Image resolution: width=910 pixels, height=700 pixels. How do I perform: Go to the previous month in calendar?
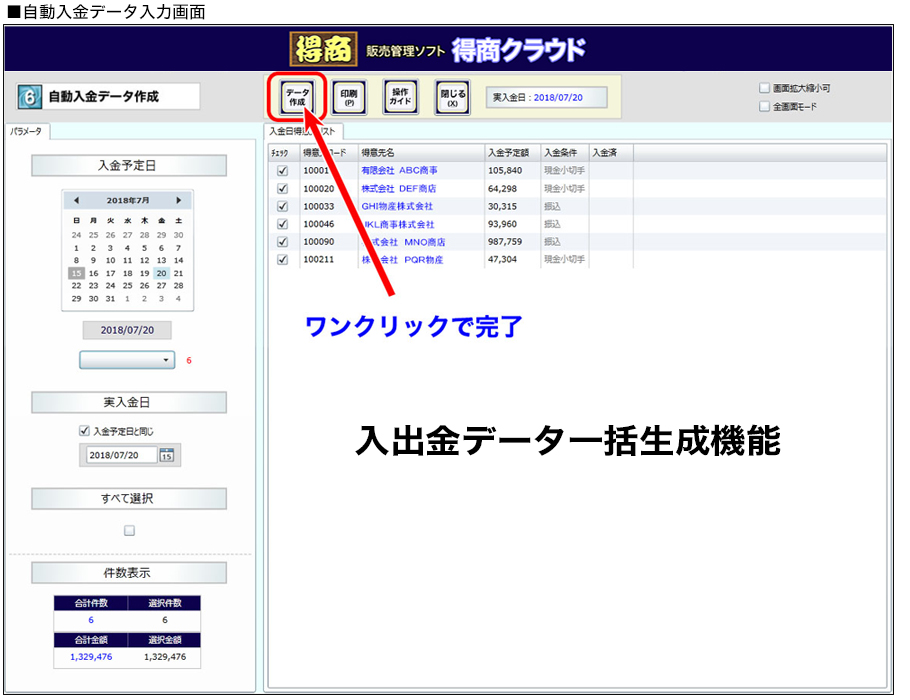click(x=76, y=200)
